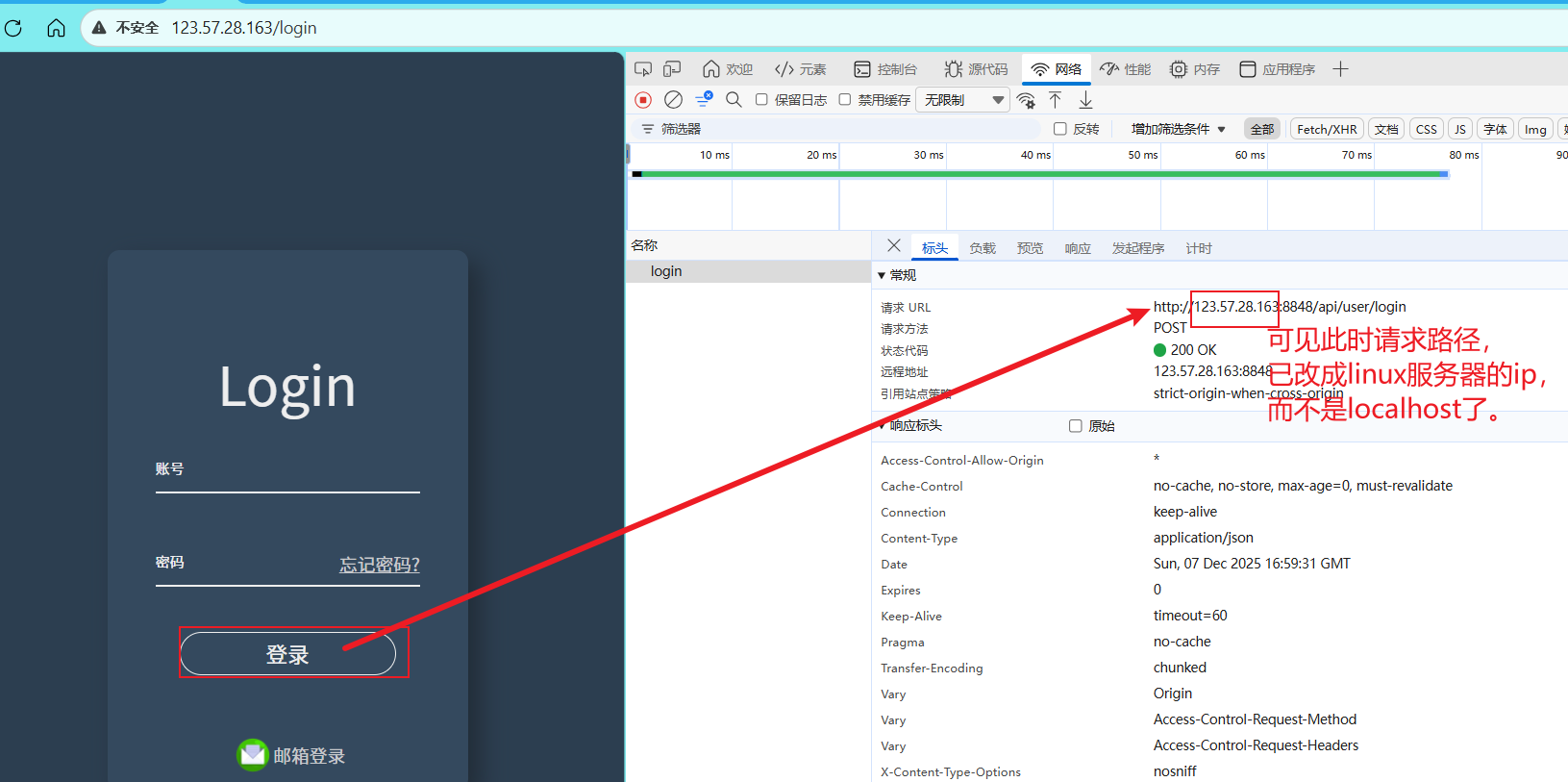Toggle the invert (反转) checkbox
Viewport: 1568px width, 782px height.
click(x=1060, y=129)
